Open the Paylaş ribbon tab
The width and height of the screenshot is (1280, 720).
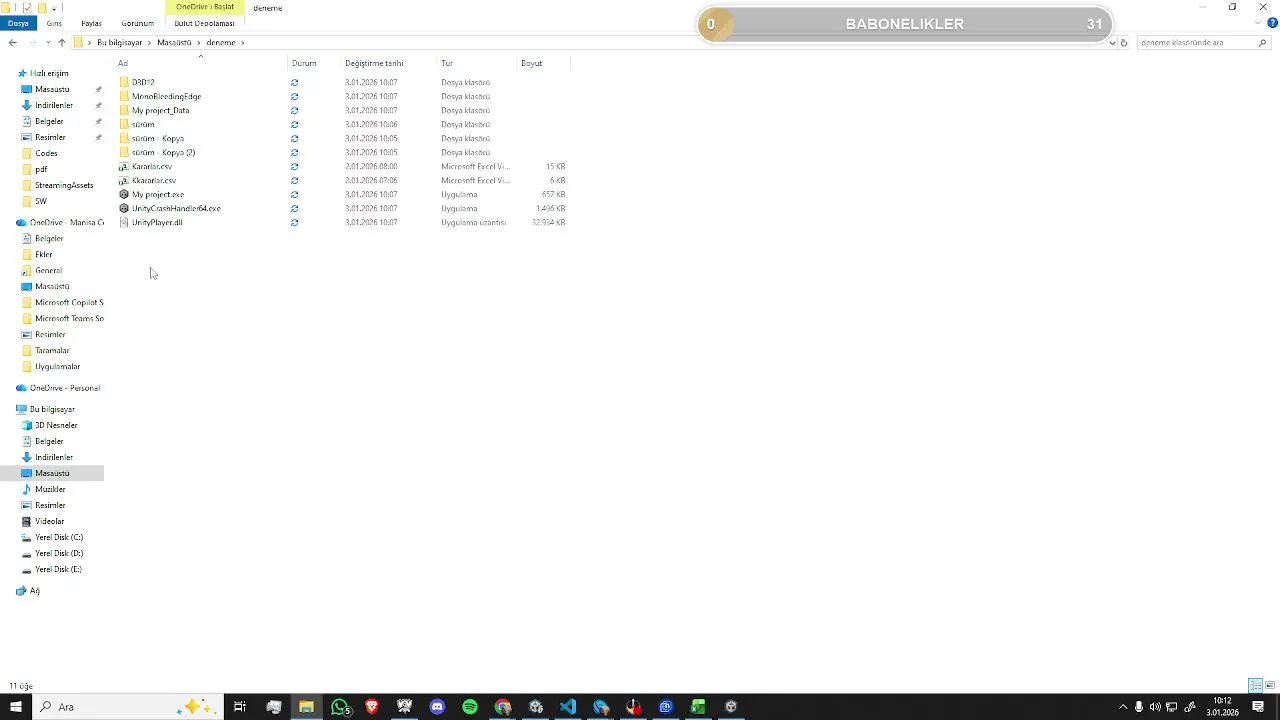pos(91,23)
